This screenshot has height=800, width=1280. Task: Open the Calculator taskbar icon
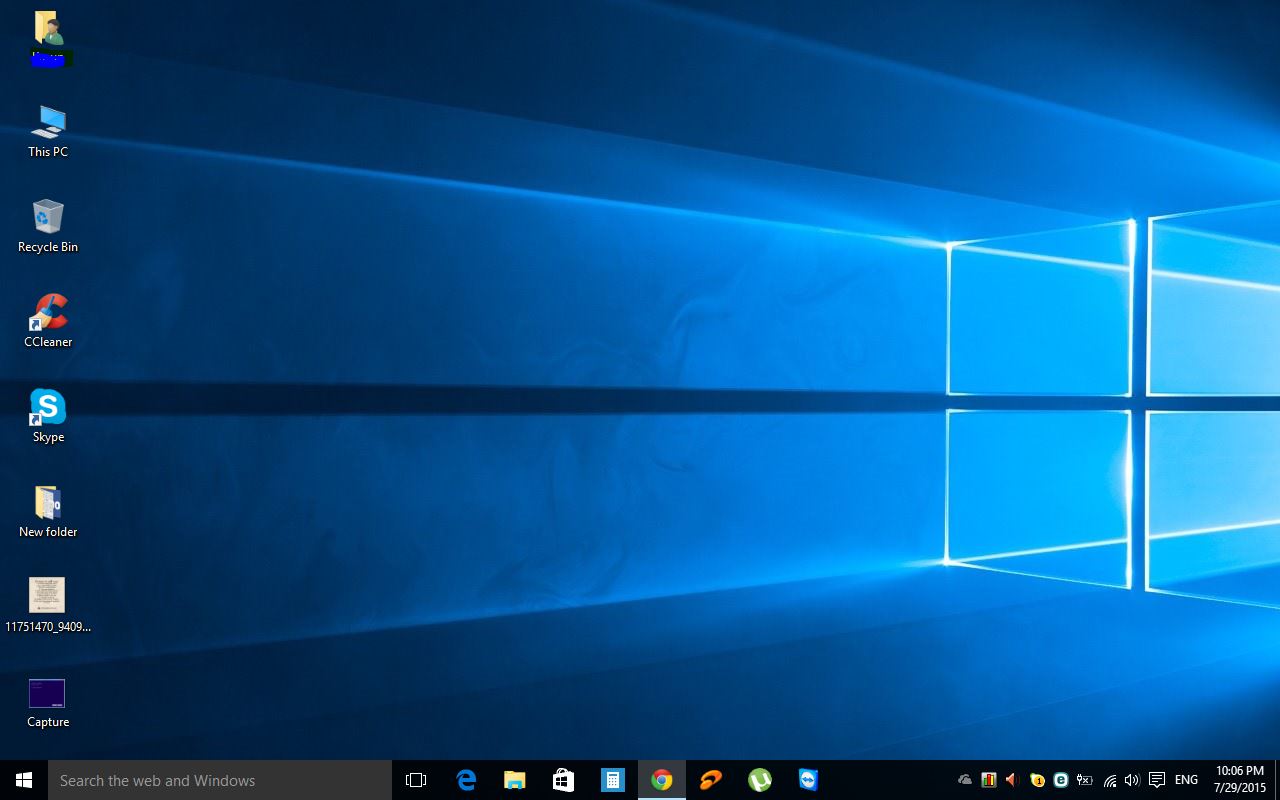[x=613, y=780]
